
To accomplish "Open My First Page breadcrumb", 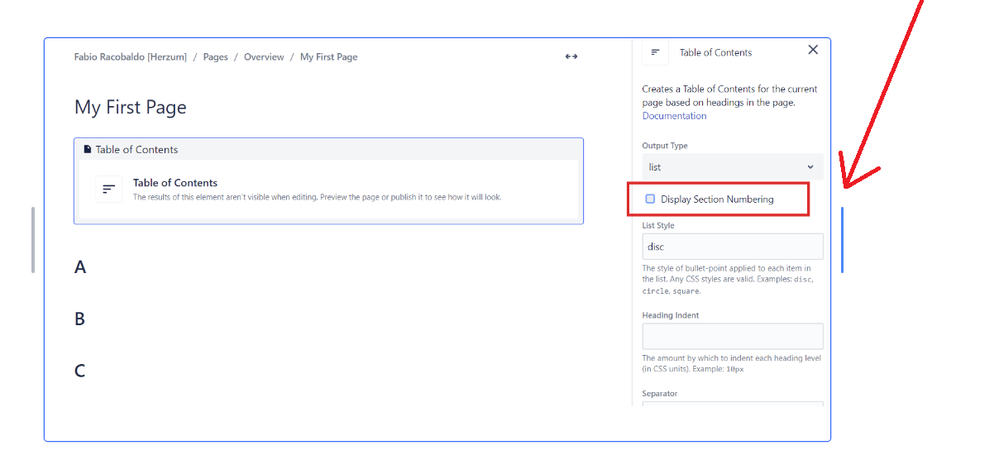I will pos(329,57).
